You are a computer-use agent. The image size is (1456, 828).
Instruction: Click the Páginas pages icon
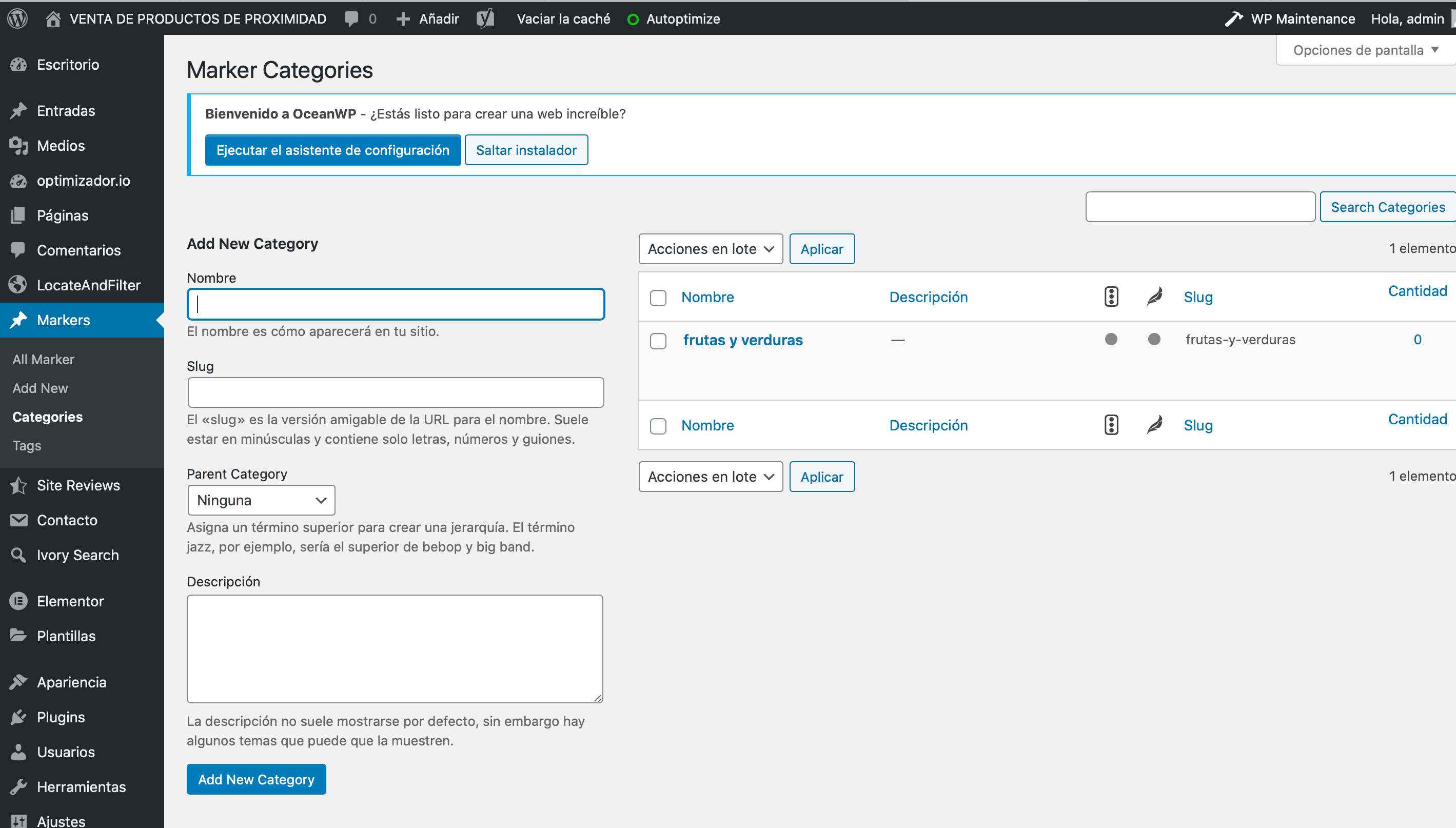click(x=19, y=215)
